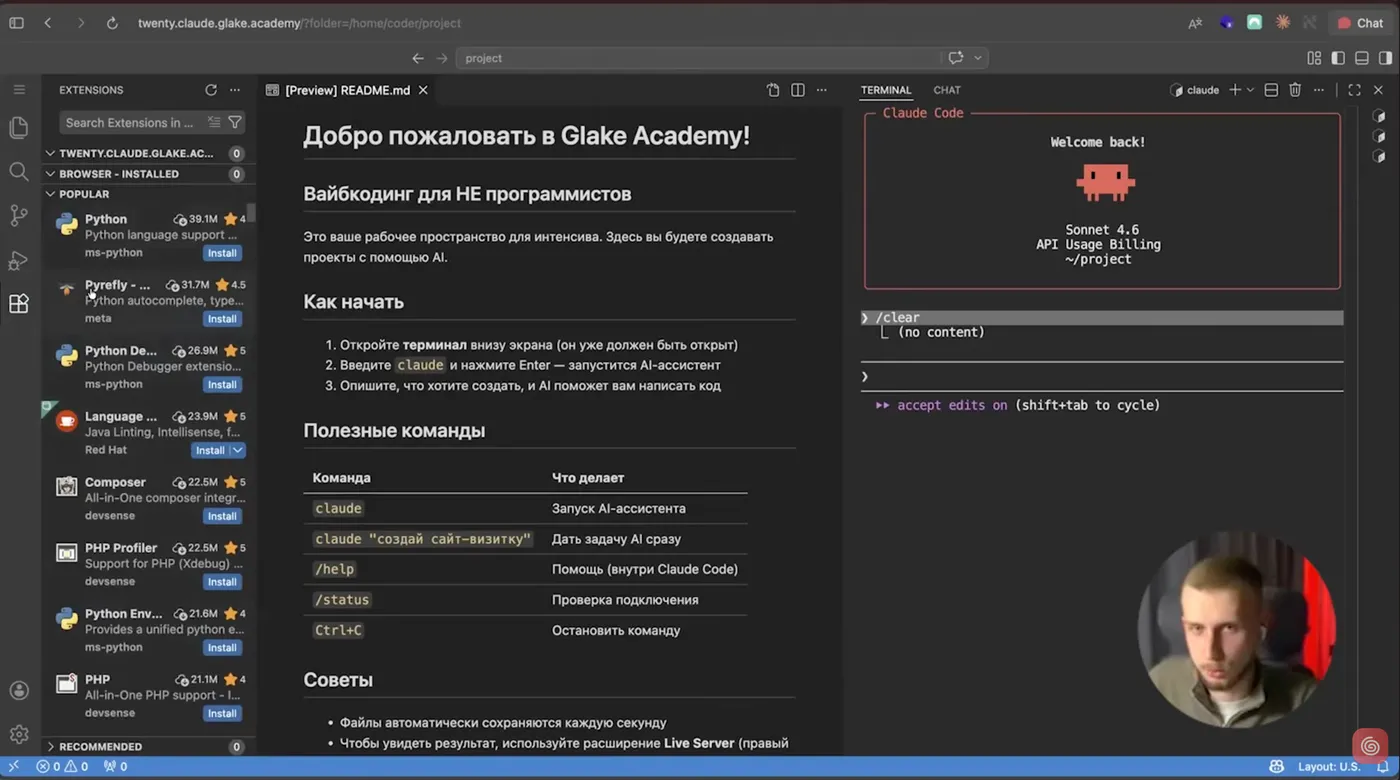Open the hamburger application menu
Image resolution: width=1400 pixels, height=780 pixels.
click(x=19, y=90)
